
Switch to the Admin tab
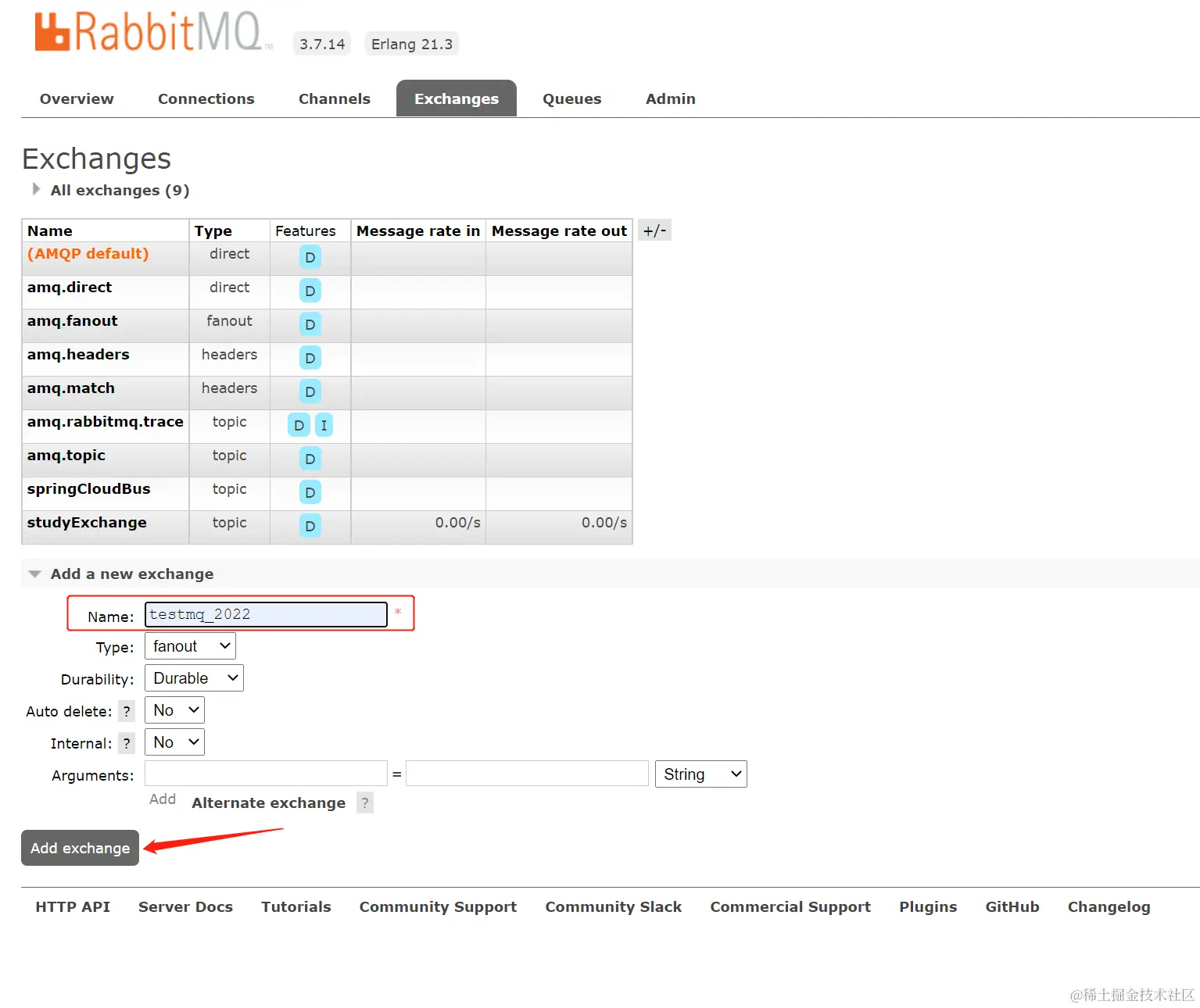pos(671,98)
